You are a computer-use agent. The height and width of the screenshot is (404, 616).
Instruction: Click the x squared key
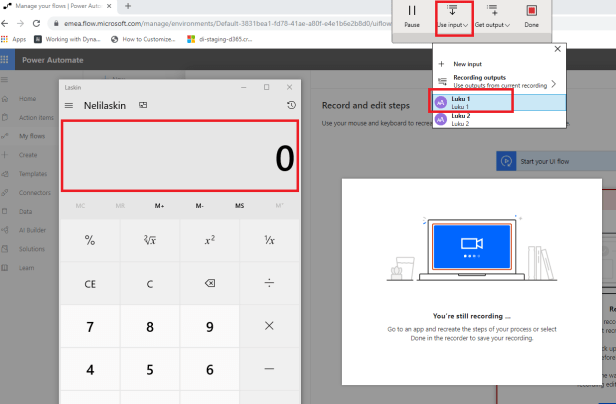(x=210, y=240)
